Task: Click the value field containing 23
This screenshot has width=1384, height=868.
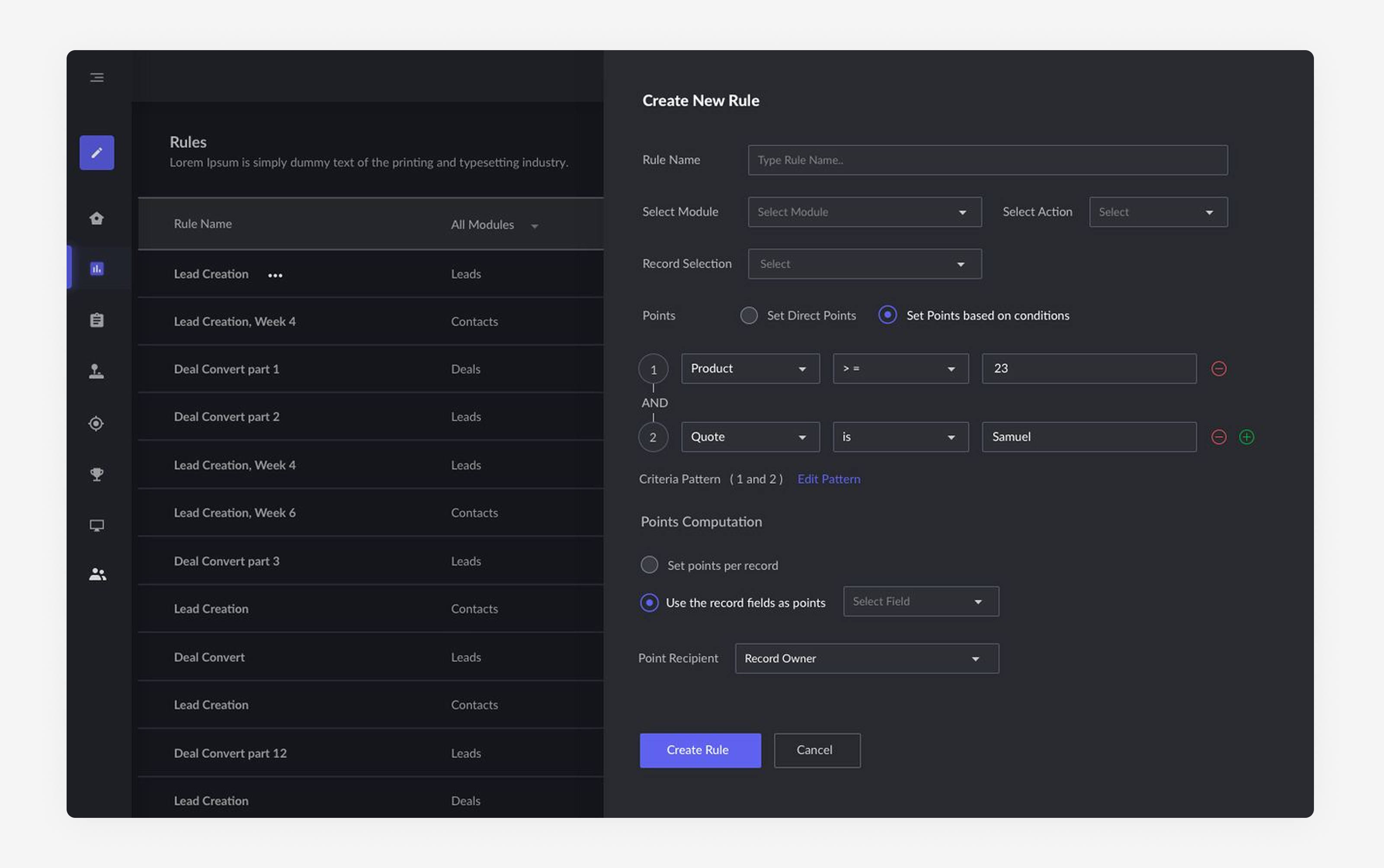Action: 1089,369
